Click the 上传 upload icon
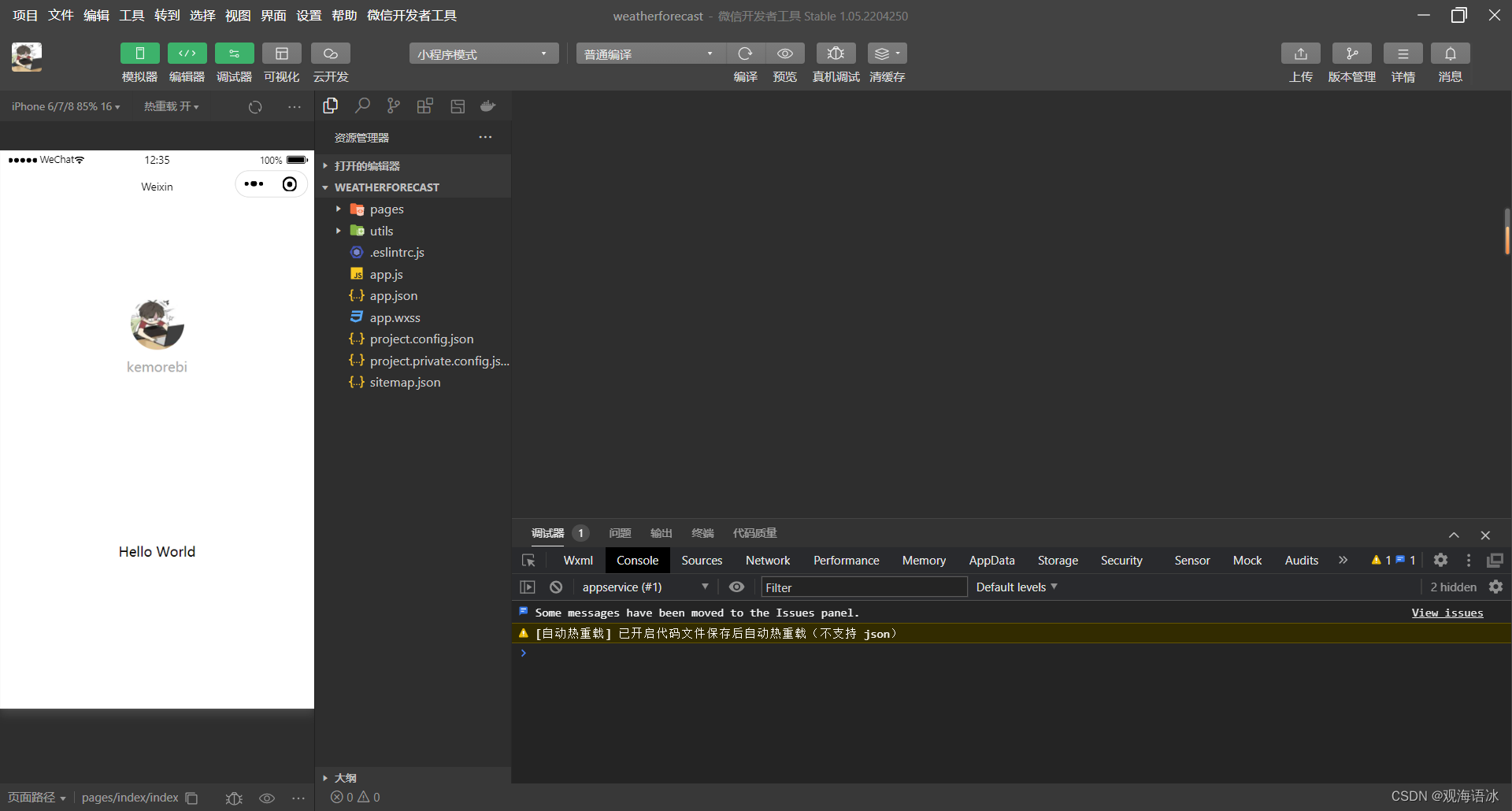This screenshot has width=1512, height=811. click(1301, 54)
